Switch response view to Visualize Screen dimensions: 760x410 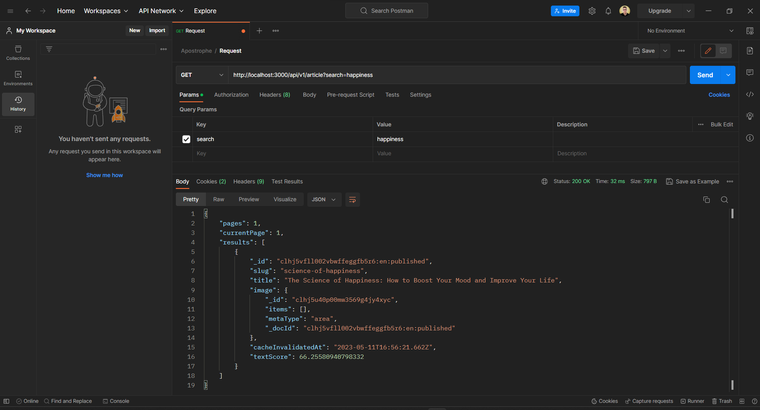pos(285,200)
